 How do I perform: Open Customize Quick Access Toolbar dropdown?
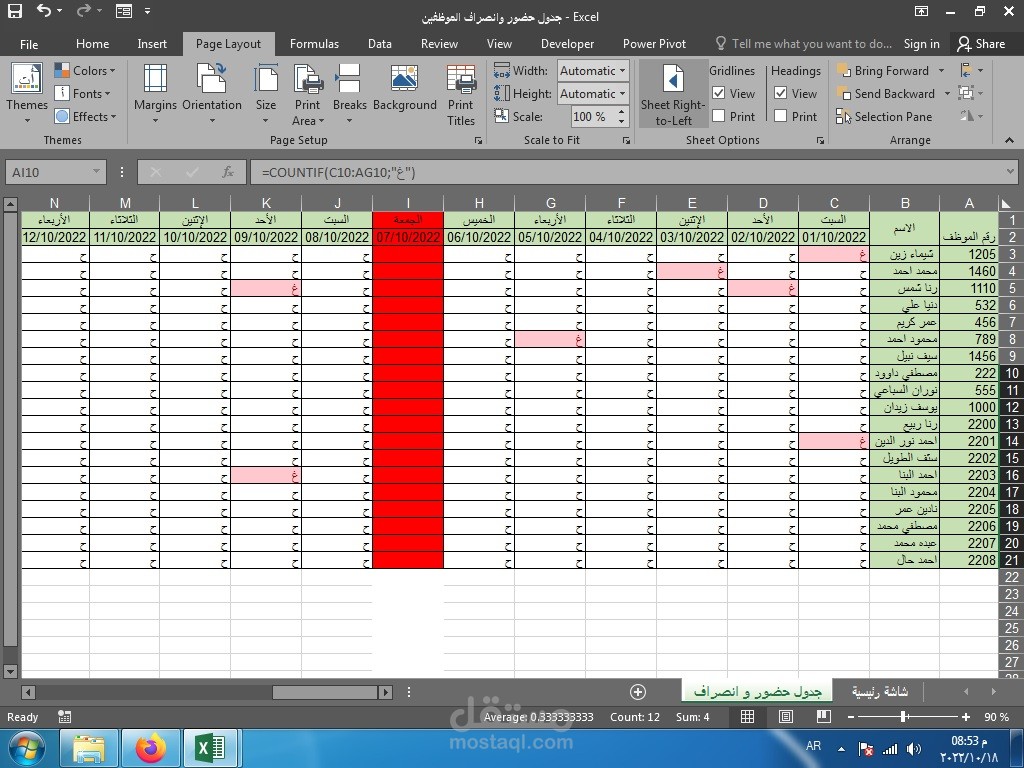[147, 10]
